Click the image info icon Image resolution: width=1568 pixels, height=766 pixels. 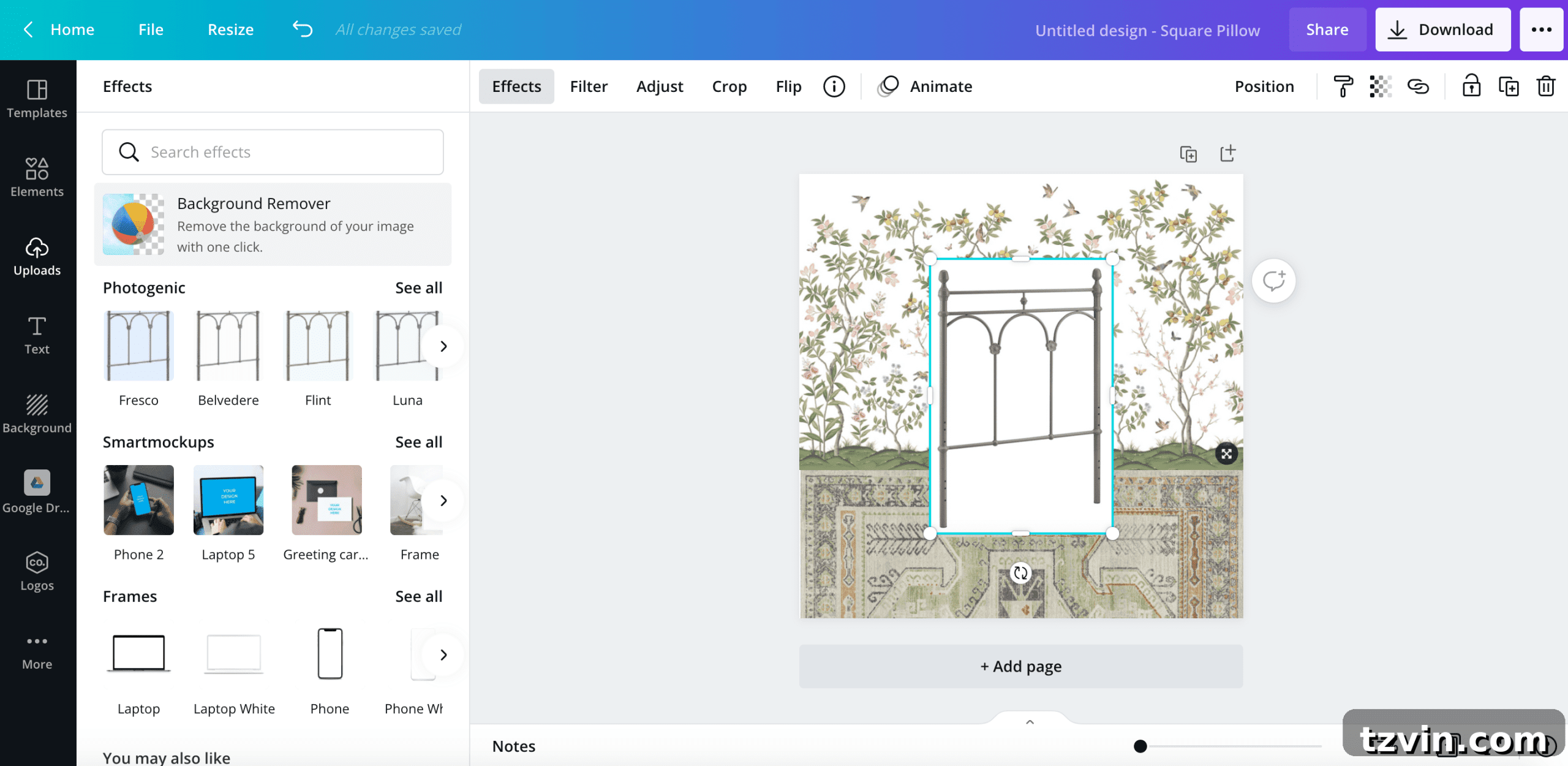click(834, 86)
